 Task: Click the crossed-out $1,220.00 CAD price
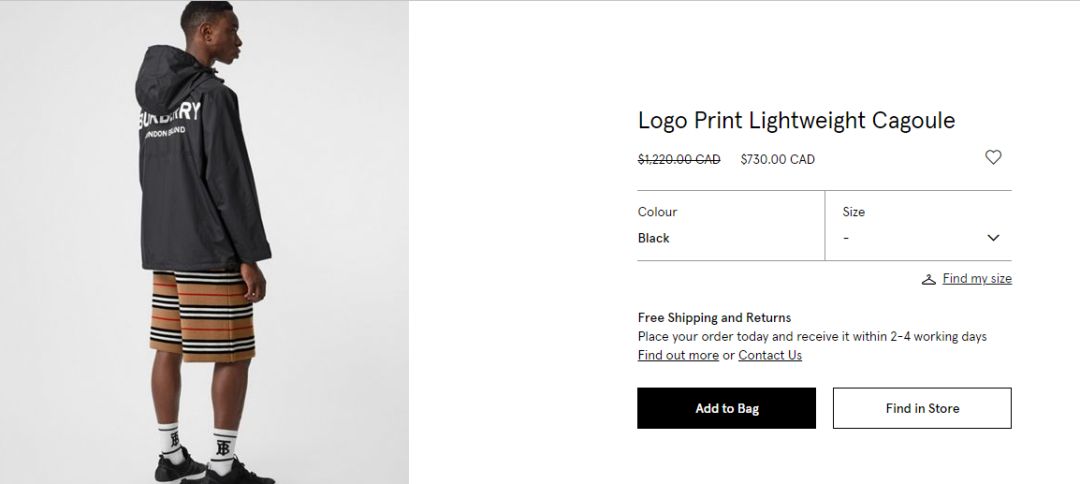(679, 159)
